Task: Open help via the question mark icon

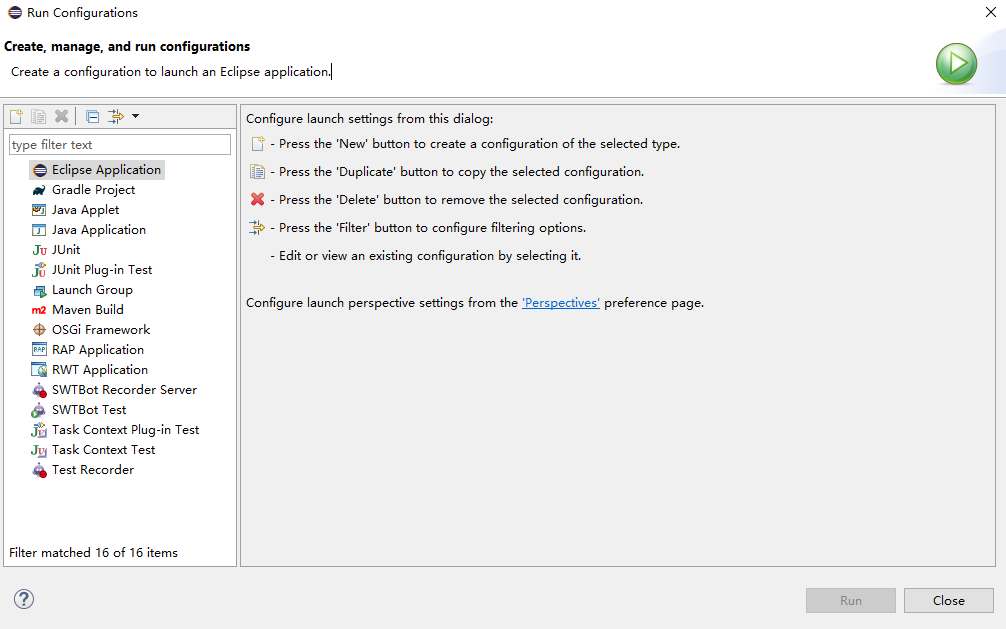Action: (x=24, y=599)
